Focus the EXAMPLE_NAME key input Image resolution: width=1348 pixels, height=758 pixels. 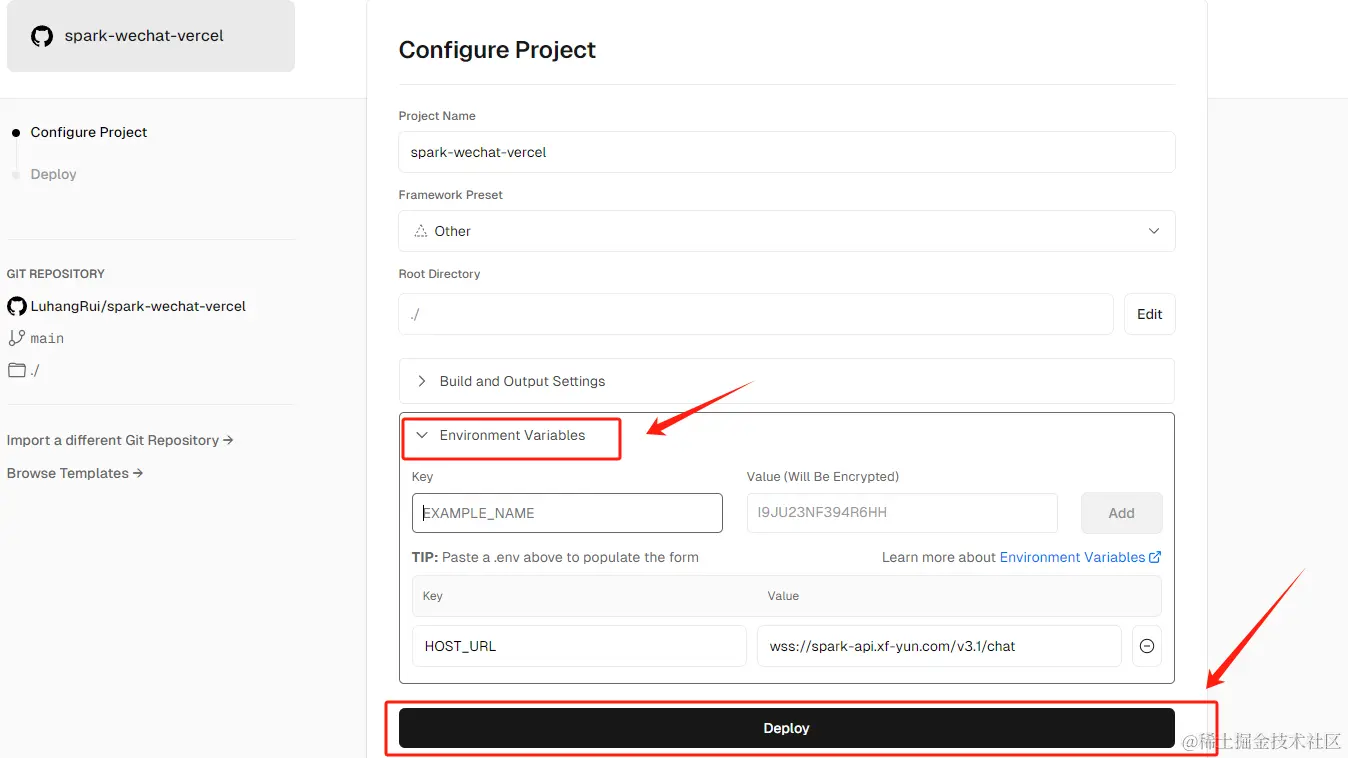(567, 513)
